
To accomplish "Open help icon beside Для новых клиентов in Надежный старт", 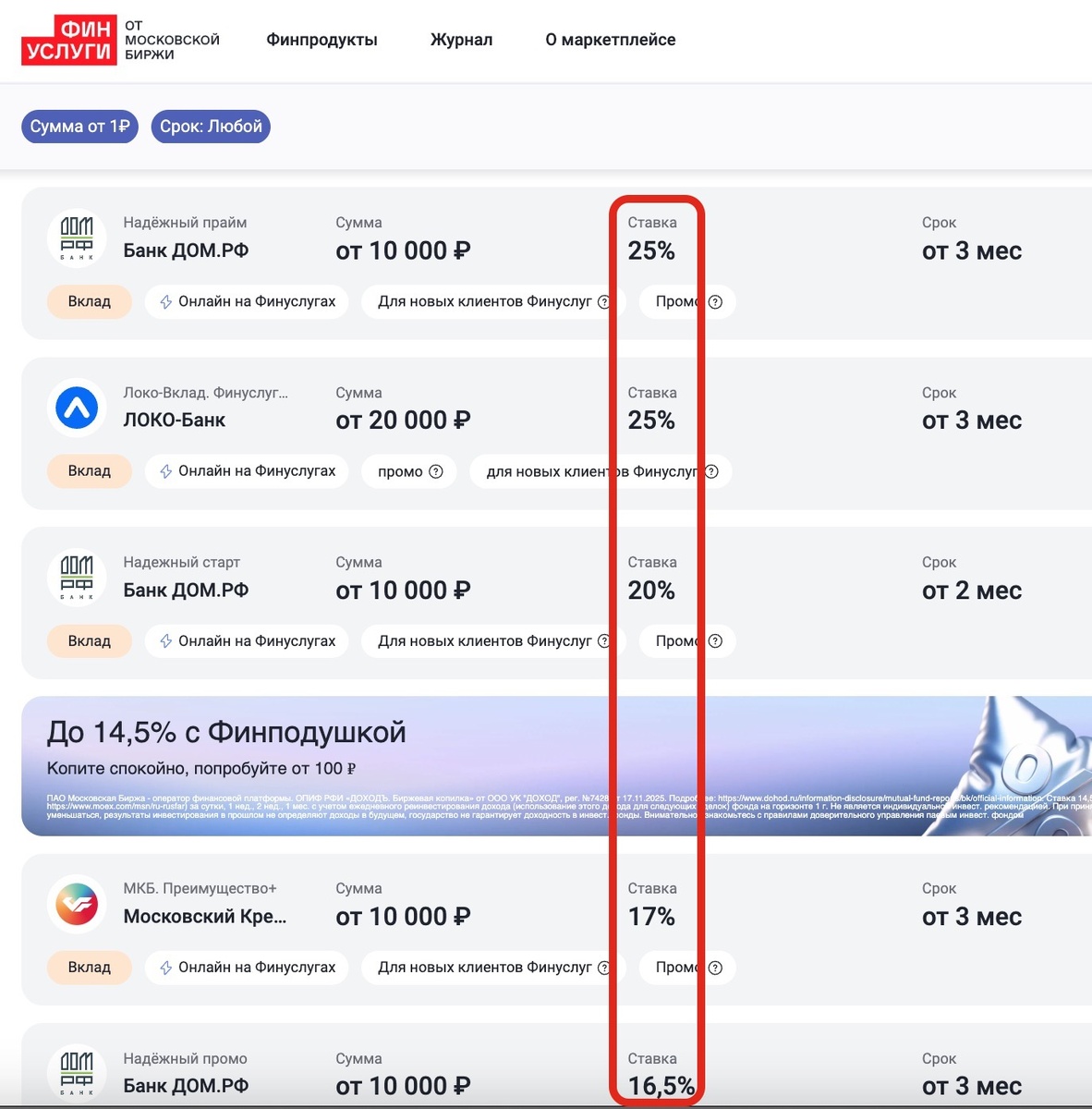I will pos(604,640).
